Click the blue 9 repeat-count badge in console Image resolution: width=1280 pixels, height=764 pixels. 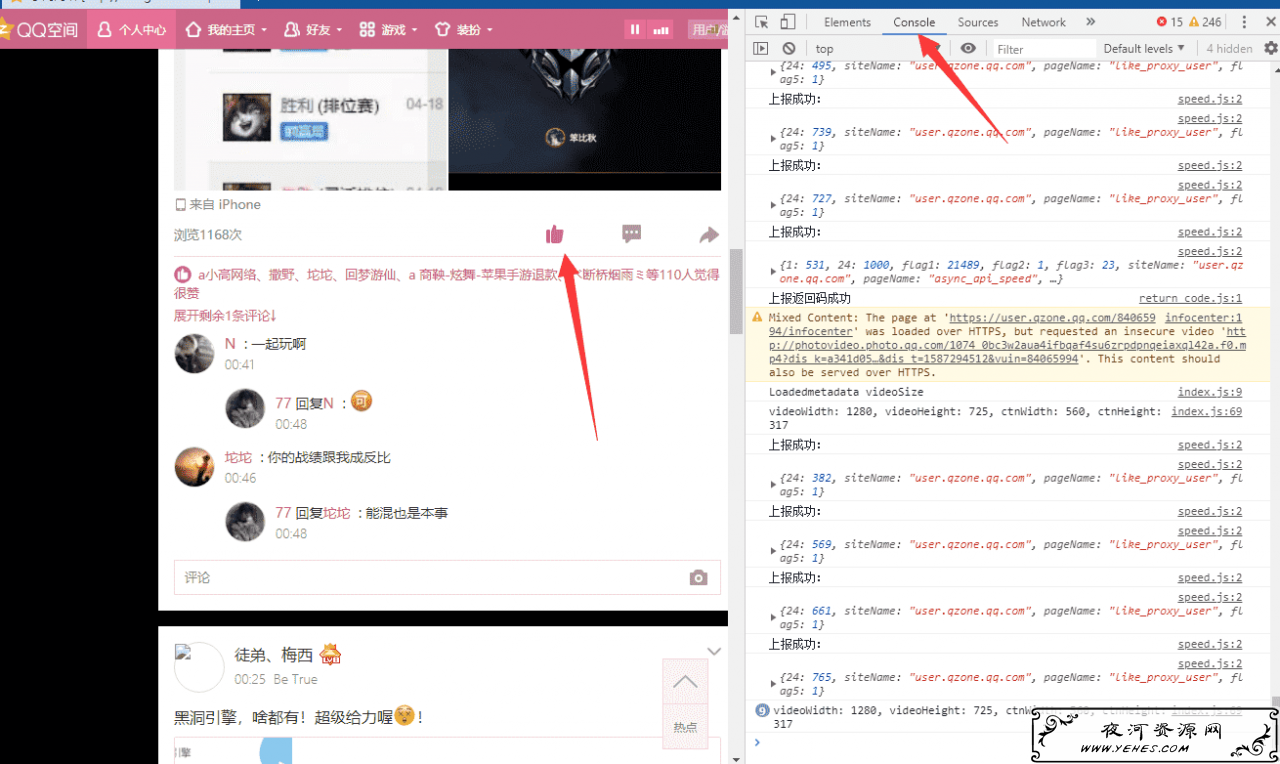coord(762,711)
